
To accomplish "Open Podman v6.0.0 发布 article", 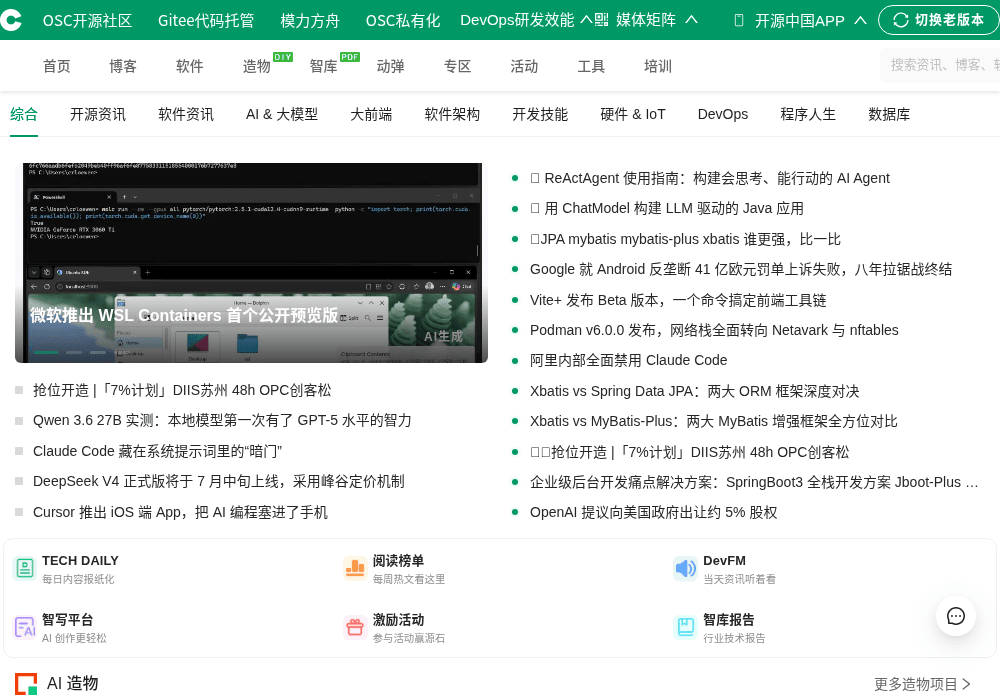I will tap(714, 330).
